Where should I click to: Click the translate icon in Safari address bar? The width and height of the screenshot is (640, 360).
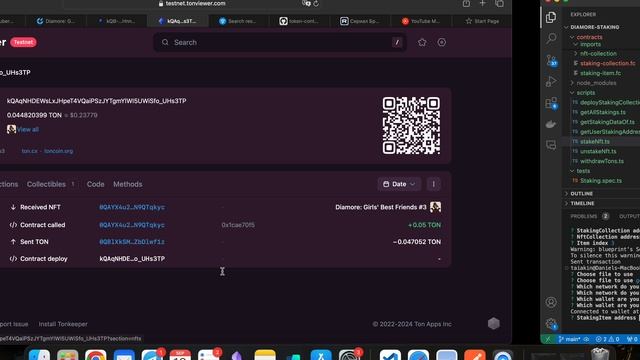[x=306, y=3]
